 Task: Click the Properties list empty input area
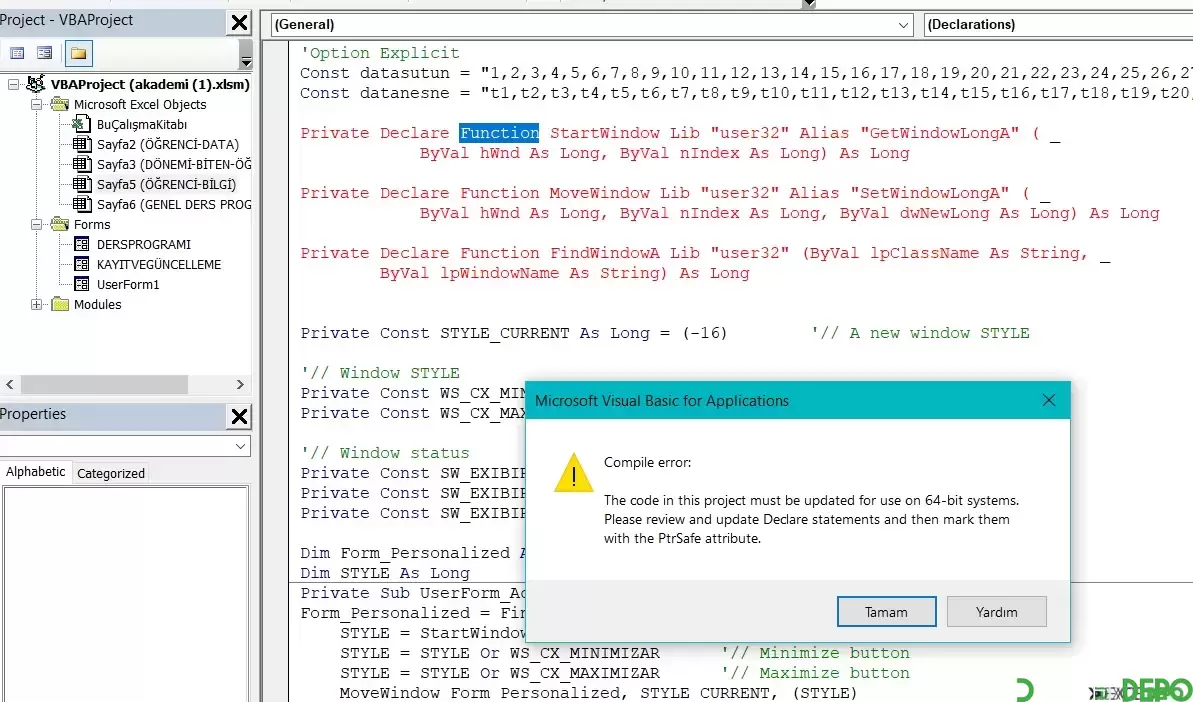click(x=126, y=593)
